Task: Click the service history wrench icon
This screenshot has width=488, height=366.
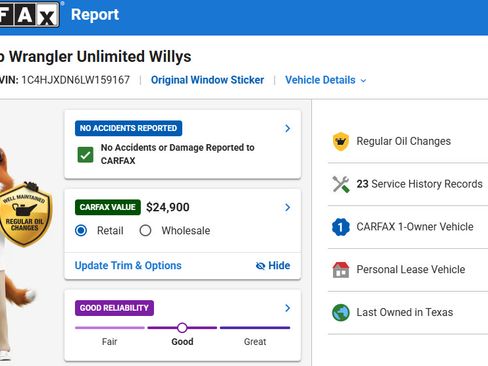Action: pyautogui.click(x=341, y=184)
